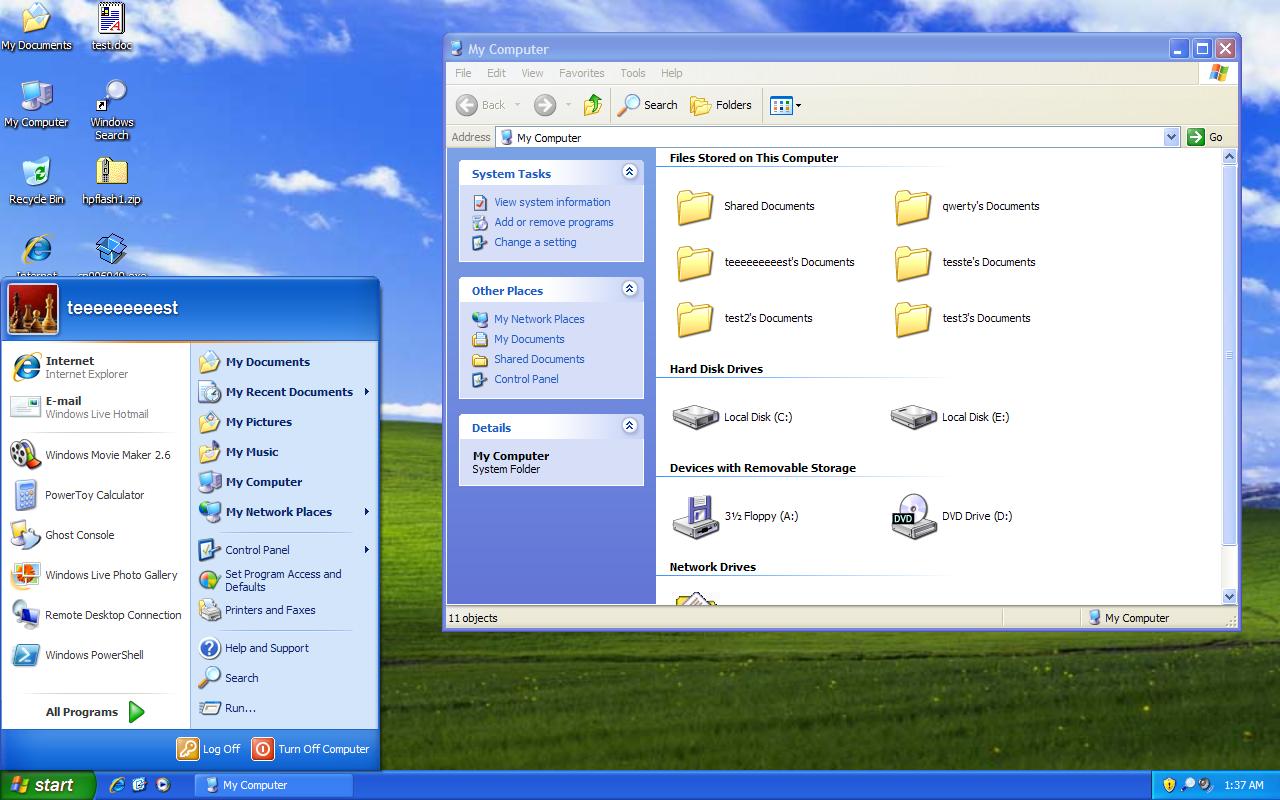Viewport: 1280px width, 800px height.
Task: Launch PowerToy Calculator
Action: tap(96, 495)
